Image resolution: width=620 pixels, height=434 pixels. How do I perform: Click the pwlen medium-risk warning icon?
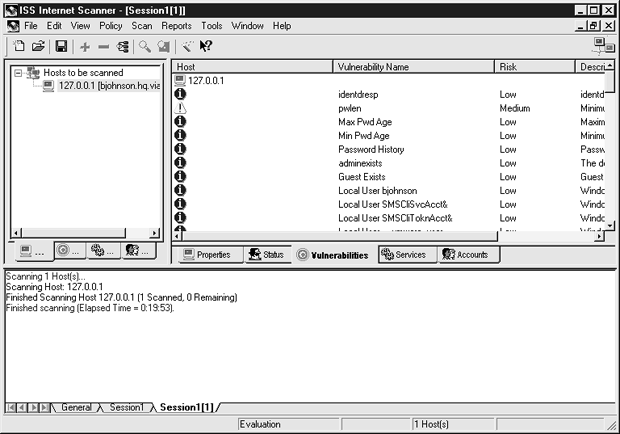tap(181, 107)
